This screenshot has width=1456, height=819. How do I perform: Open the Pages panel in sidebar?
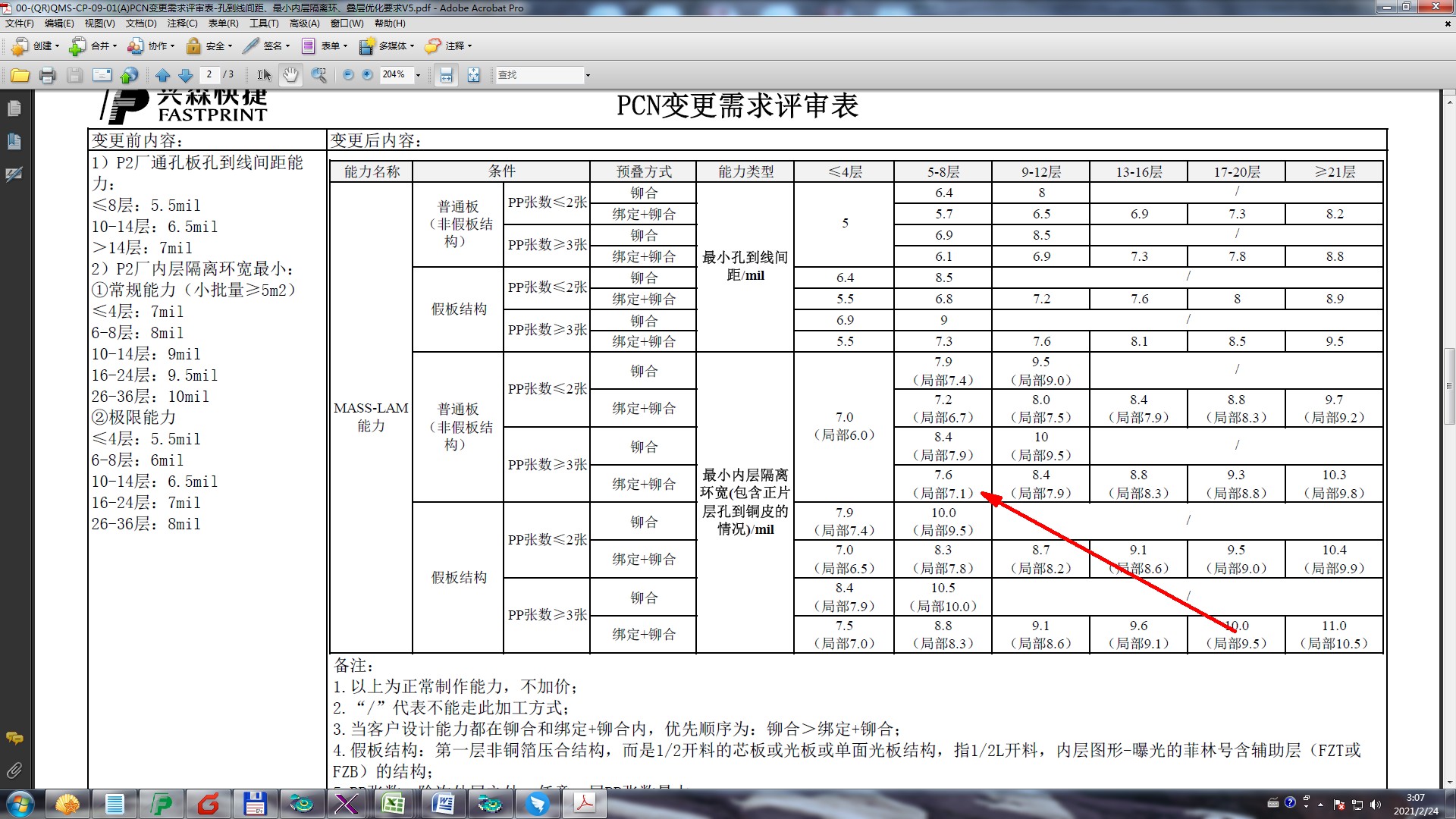(x=14, y=108)
